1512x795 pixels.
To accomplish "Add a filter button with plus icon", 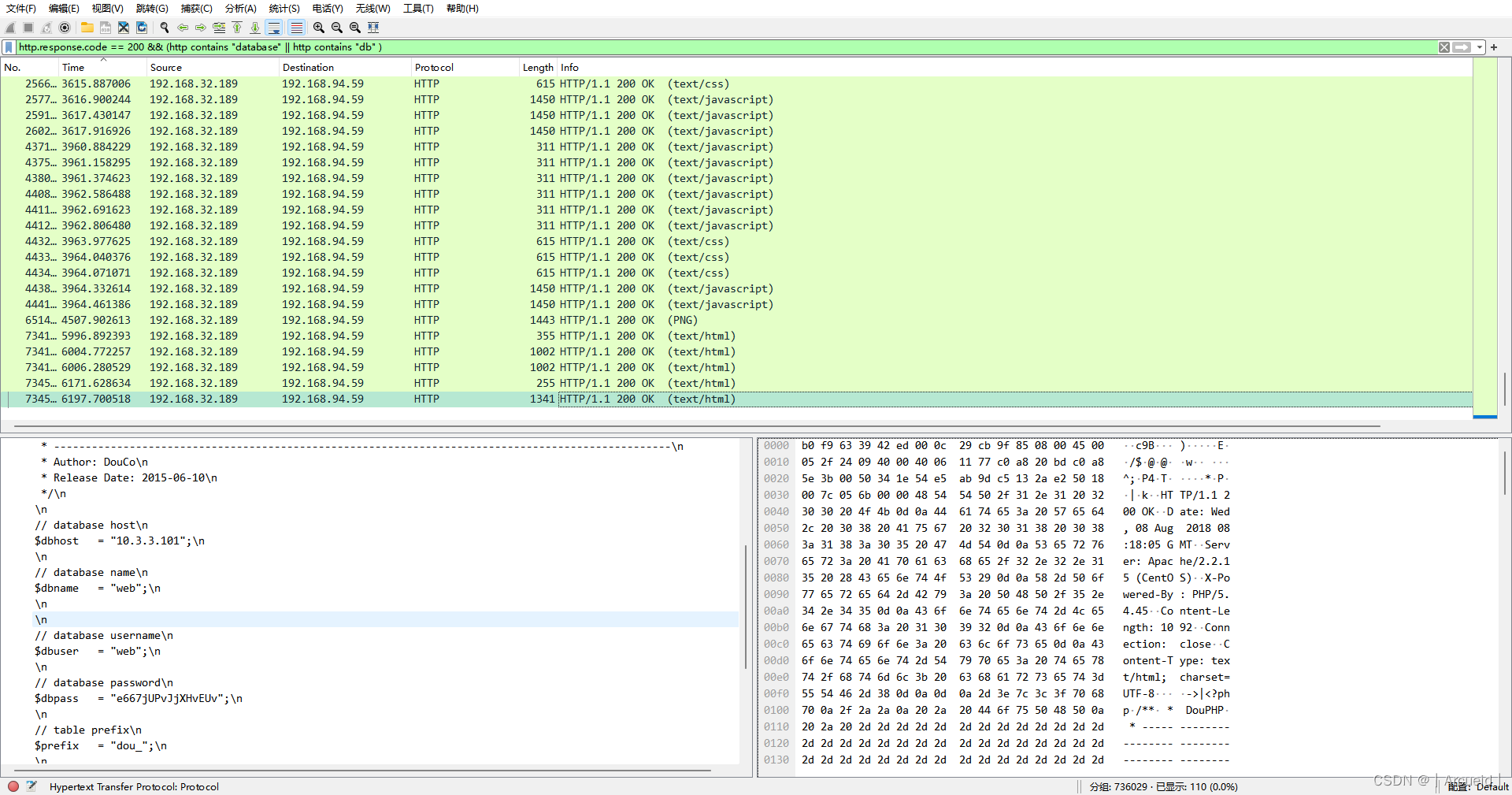I will (1494, 47).
